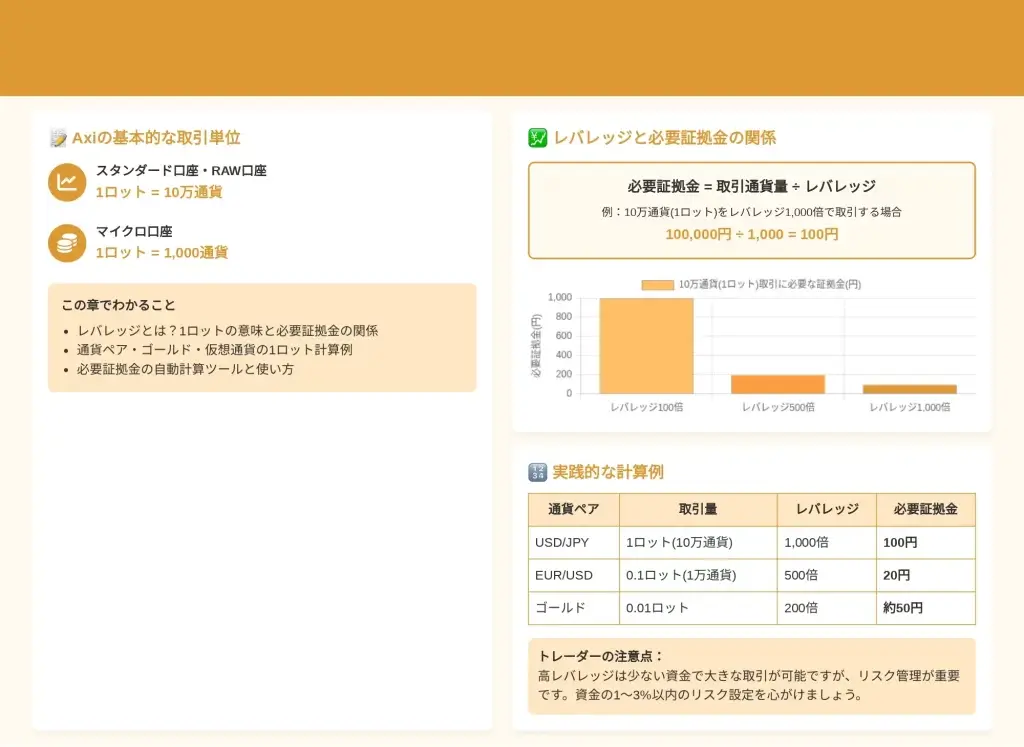Click the memo icon beside Axiの基本的な取引単位

click(58, 138)
